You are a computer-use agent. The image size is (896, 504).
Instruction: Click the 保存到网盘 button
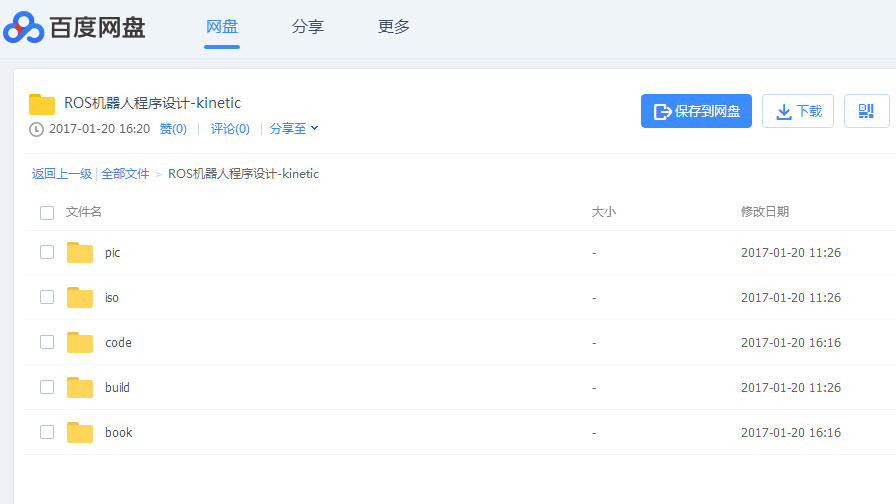pos(696,111)
